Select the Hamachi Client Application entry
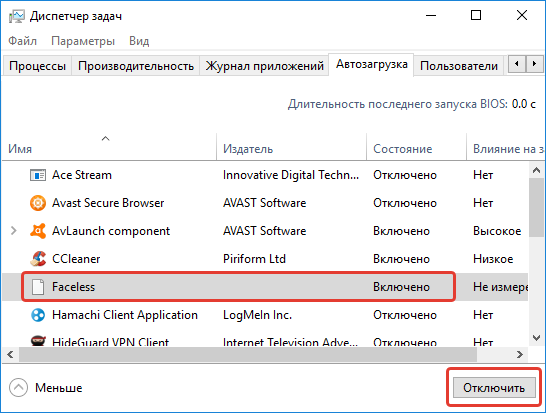Screen dimensions: 546x413 click(x=125, y=315)
